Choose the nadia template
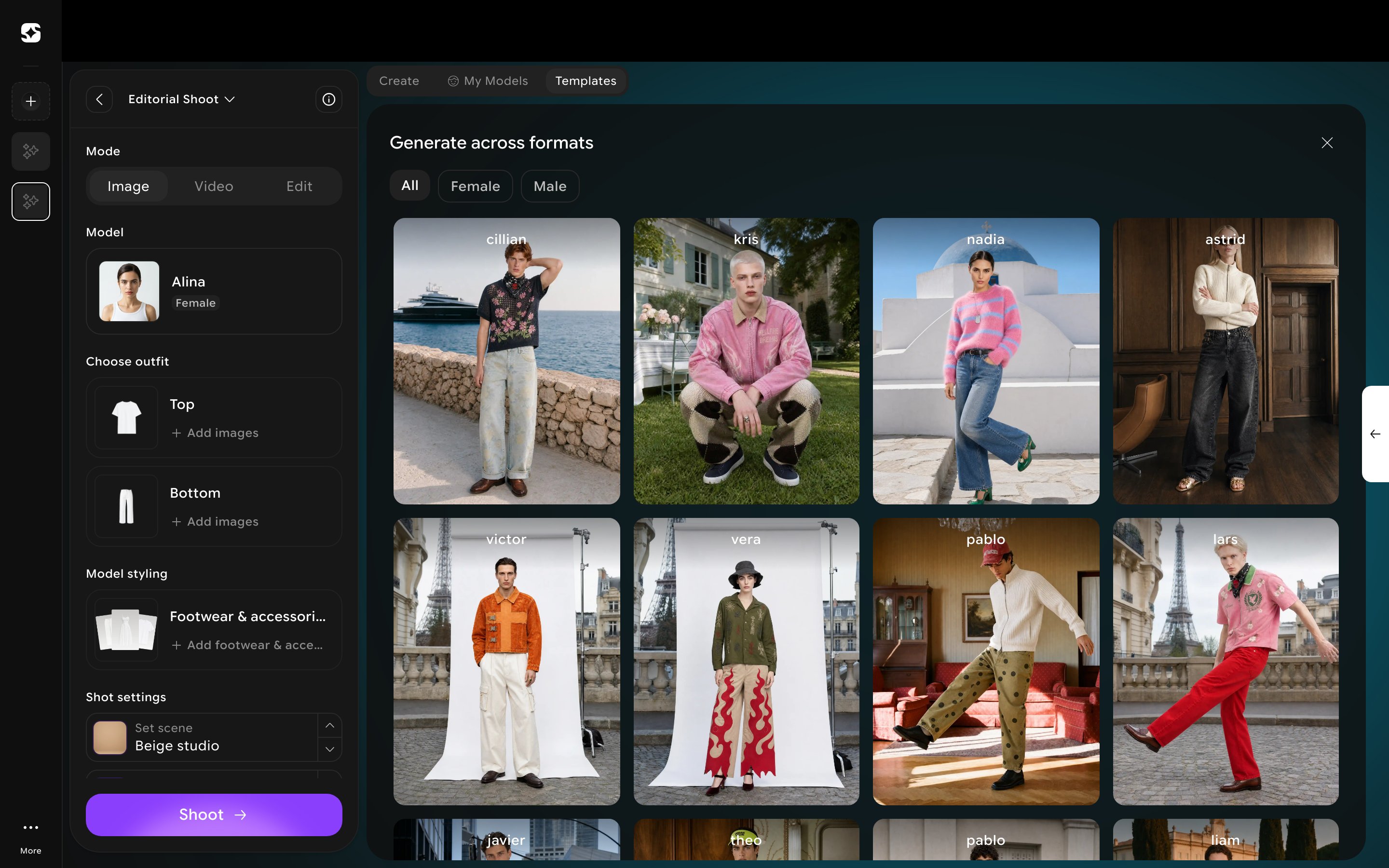Image resolution: width=1389 pixels, height=868 pixels. [986, 361]
